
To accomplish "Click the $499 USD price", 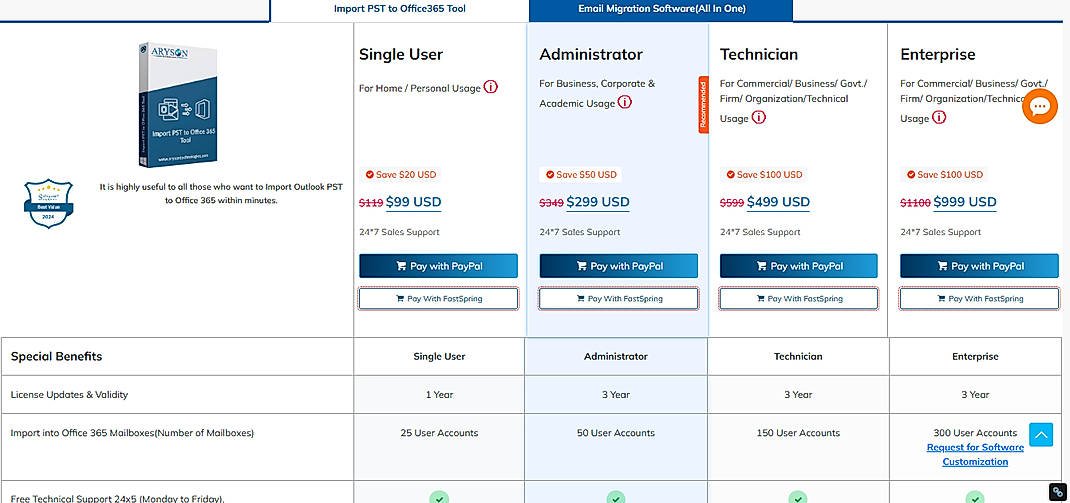I will [x=778, y=202].
